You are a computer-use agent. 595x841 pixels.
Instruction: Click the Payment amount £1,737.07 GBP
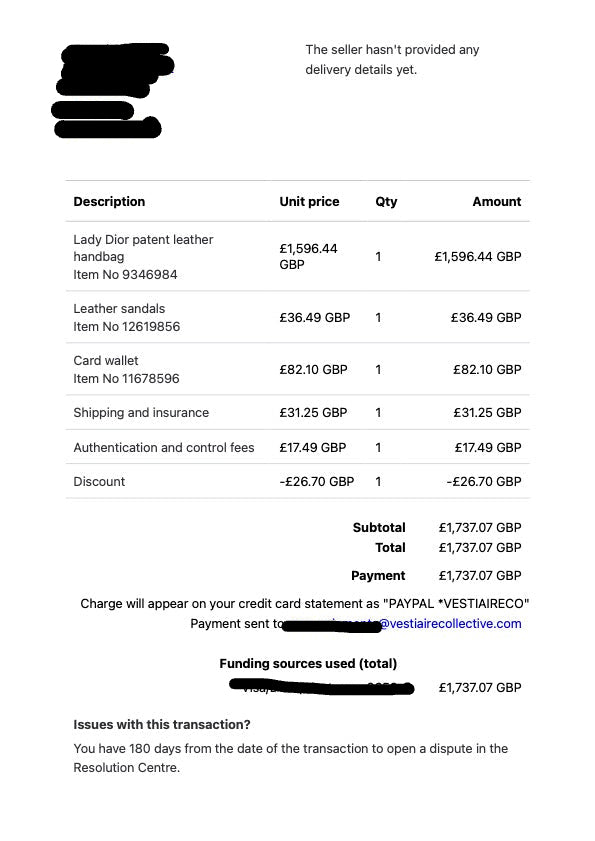(x=480, y=576)
